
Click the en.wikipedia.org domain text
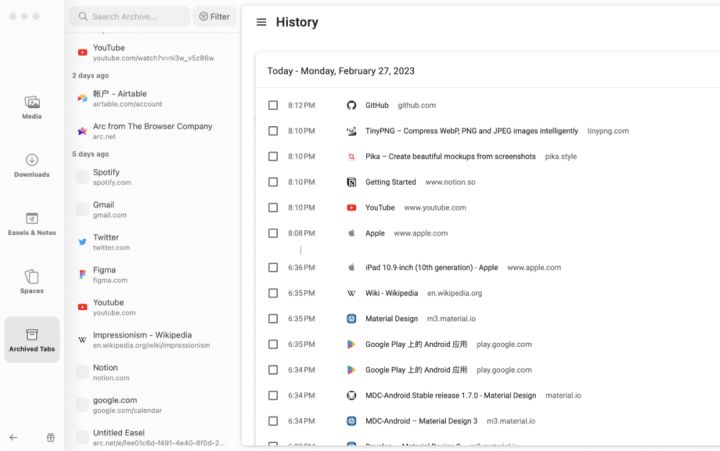click(x=455, y=293)
